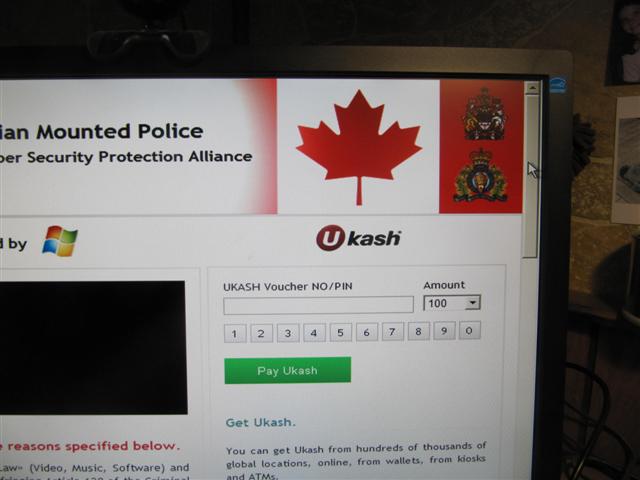Screen dimensions: 640x480
Task: Click the Get Ukash link
Action: pyautogui.click(x=260, y=422)
